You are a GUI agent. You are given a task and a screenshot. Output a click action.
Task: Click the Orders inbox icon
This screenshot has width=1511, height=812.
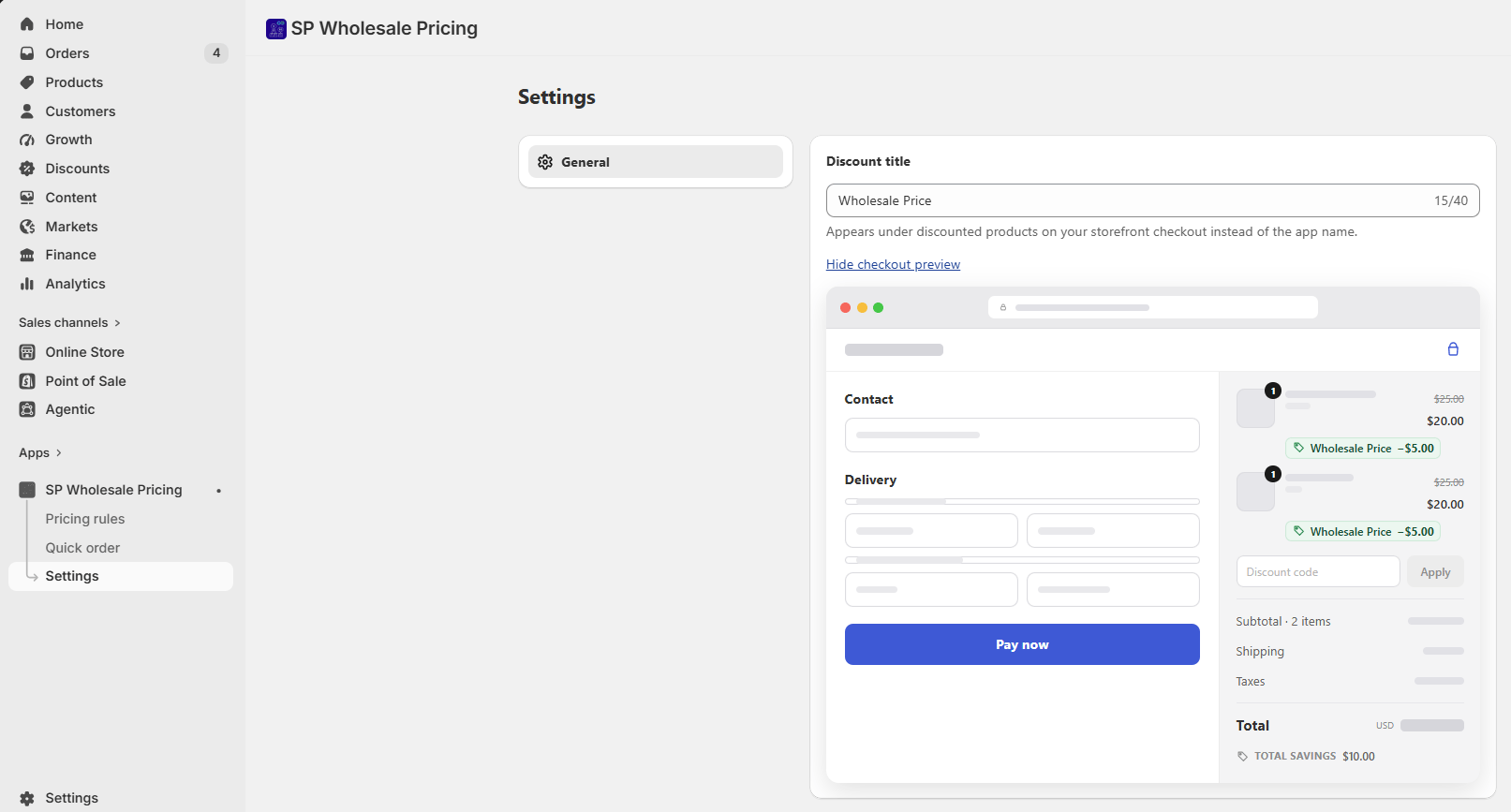27,53
